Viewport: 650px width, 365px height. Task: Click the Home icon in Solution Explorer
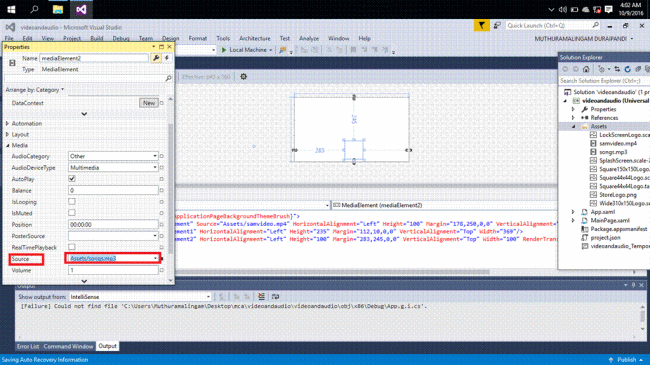pyautogui.click(x=586, y=69)
